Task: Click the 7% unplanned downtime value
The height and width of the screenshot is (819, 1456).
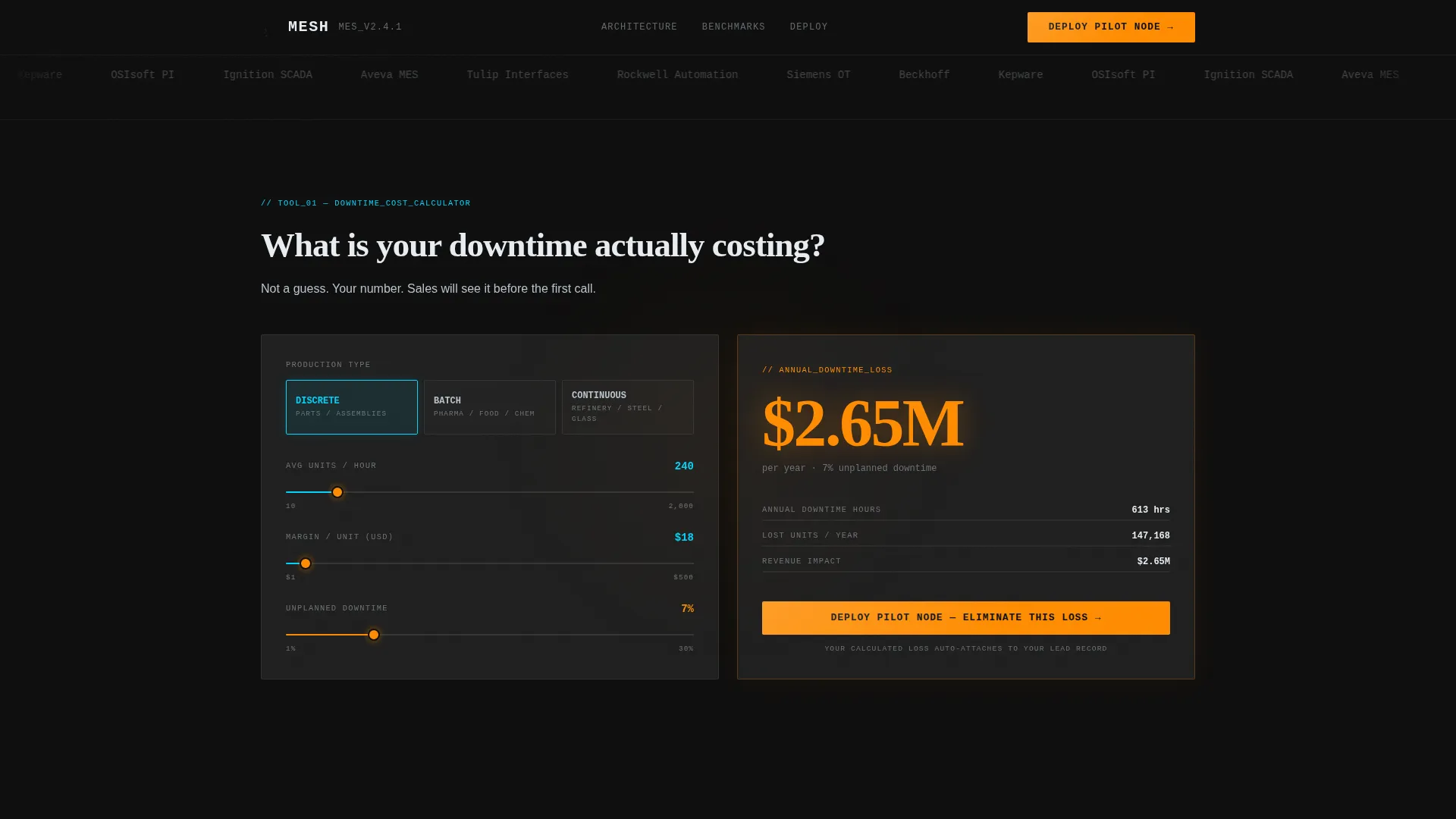Action: [x=687, y=609]
